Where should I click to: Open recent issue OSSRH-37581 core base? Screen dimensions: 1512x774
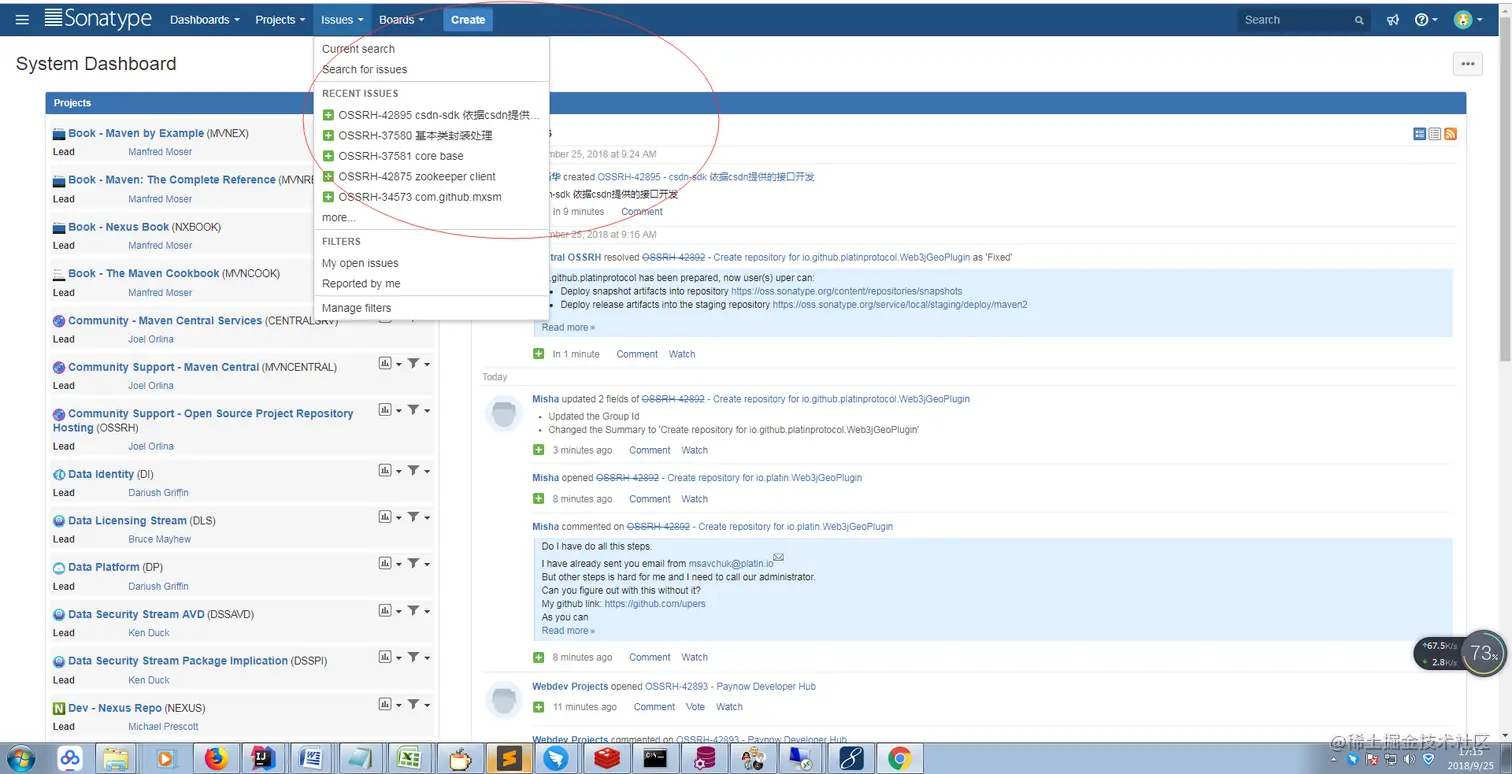pyautogui.click(x=431, y=156)
